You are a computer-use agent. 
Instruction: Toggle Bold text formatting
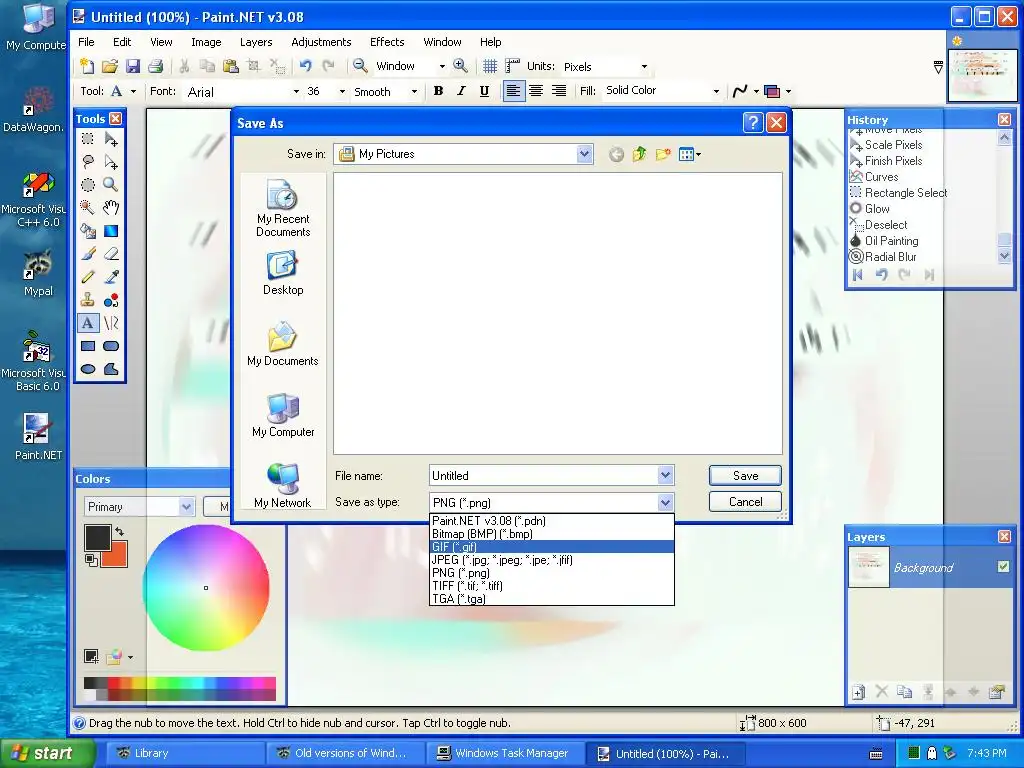pos(438,91)
